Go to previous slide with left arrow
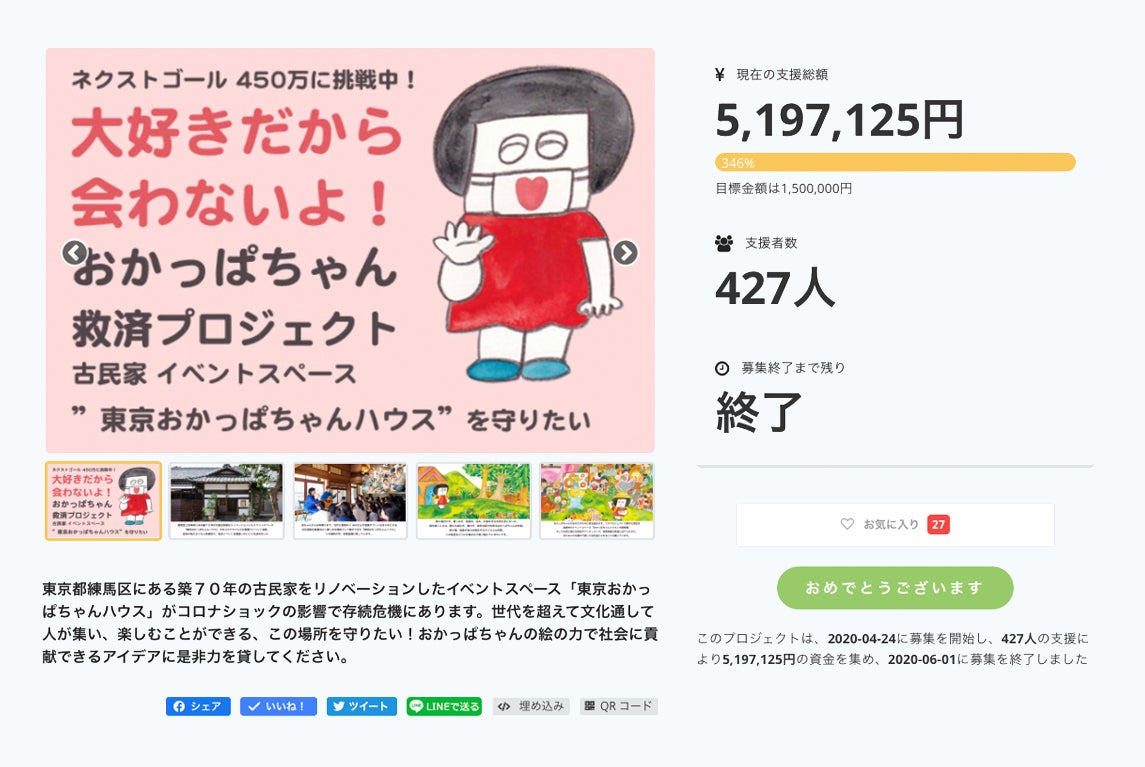The width and height of the screenshot is (1145, 767). click(74, 253)
